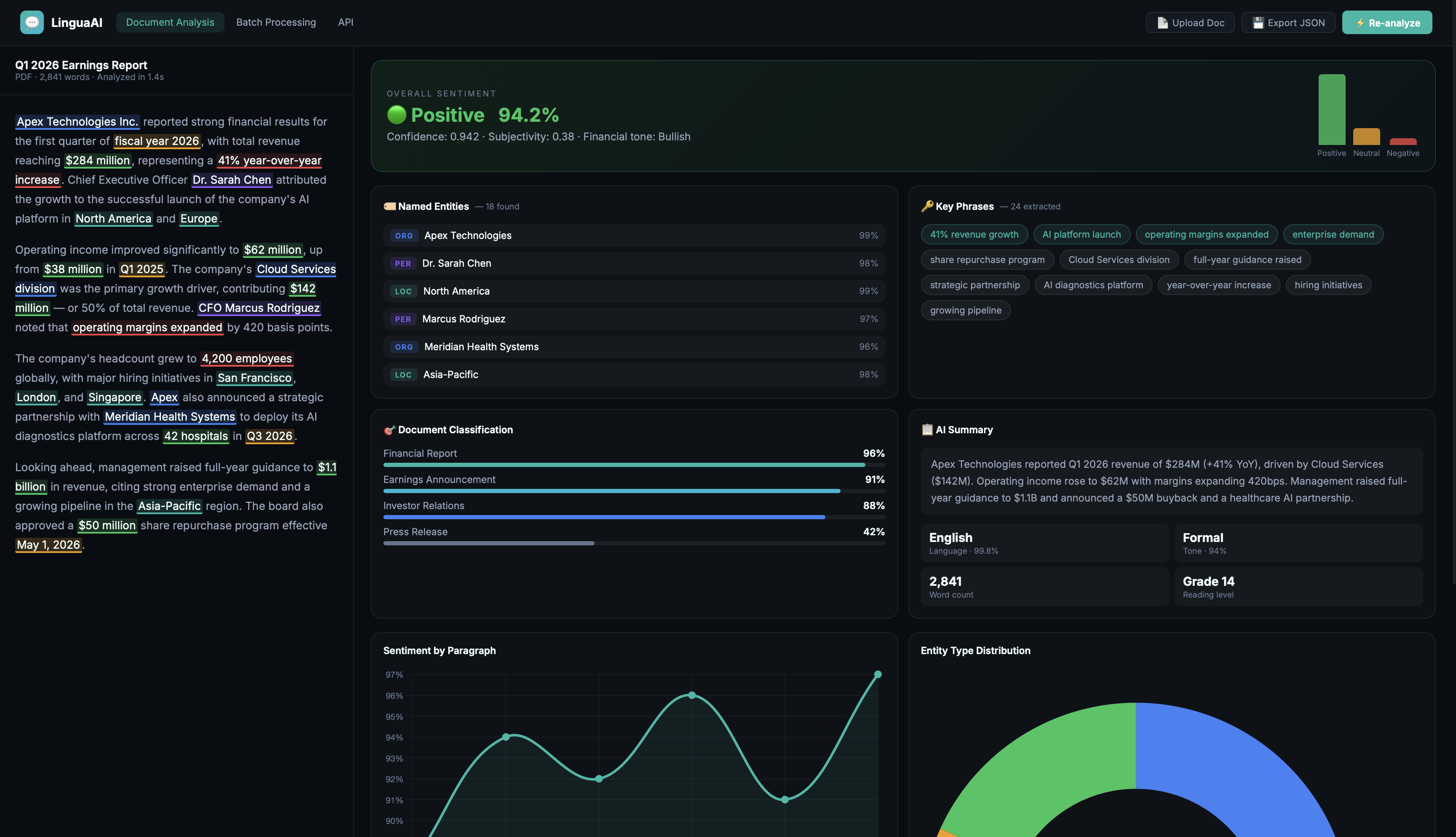Click the highlighted 'Dr. Sarah Chen' entity
This screenshot has height=837, width=1456.
pos(232,180)
